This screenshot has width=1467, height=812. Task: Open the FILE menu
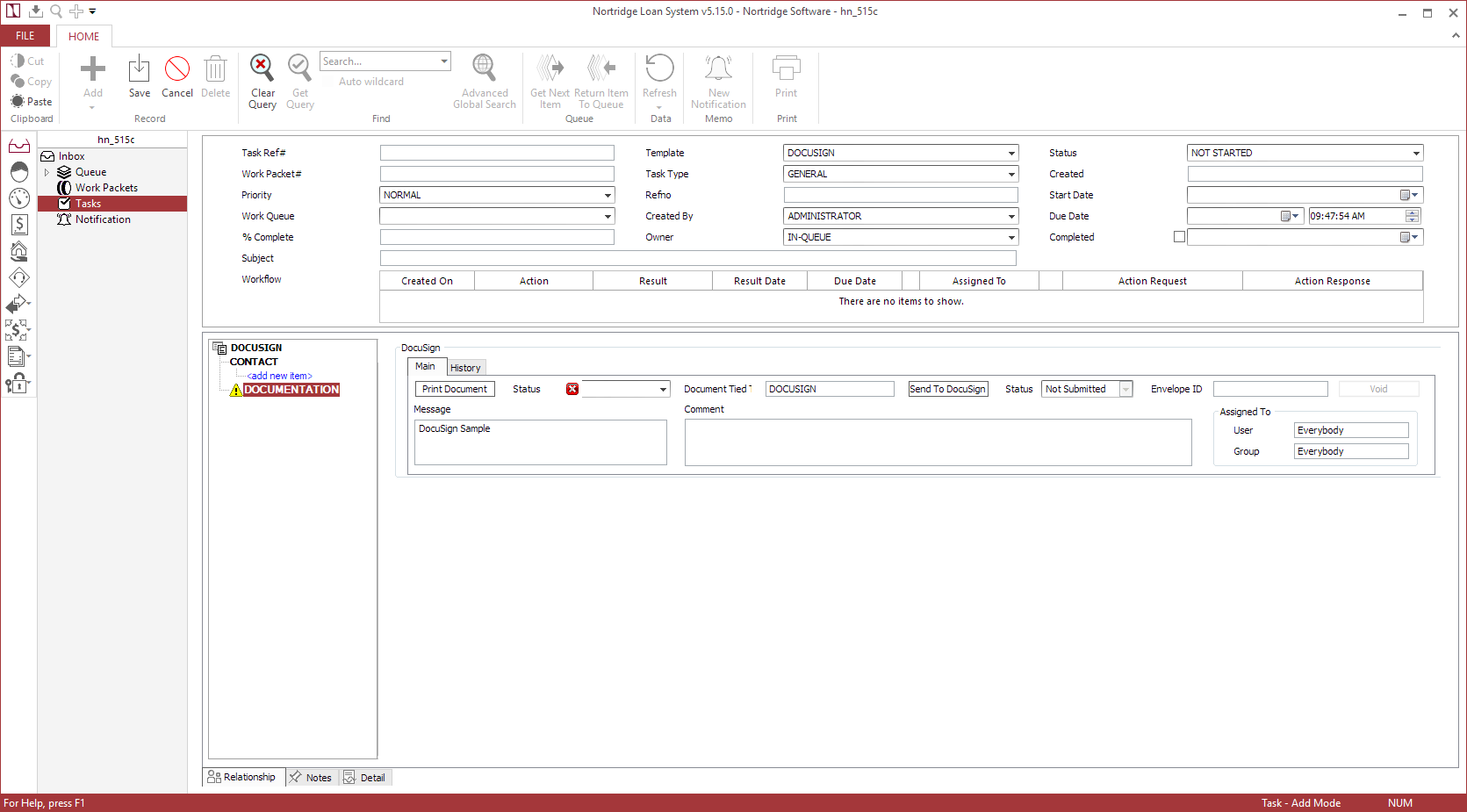pos(25,36)
